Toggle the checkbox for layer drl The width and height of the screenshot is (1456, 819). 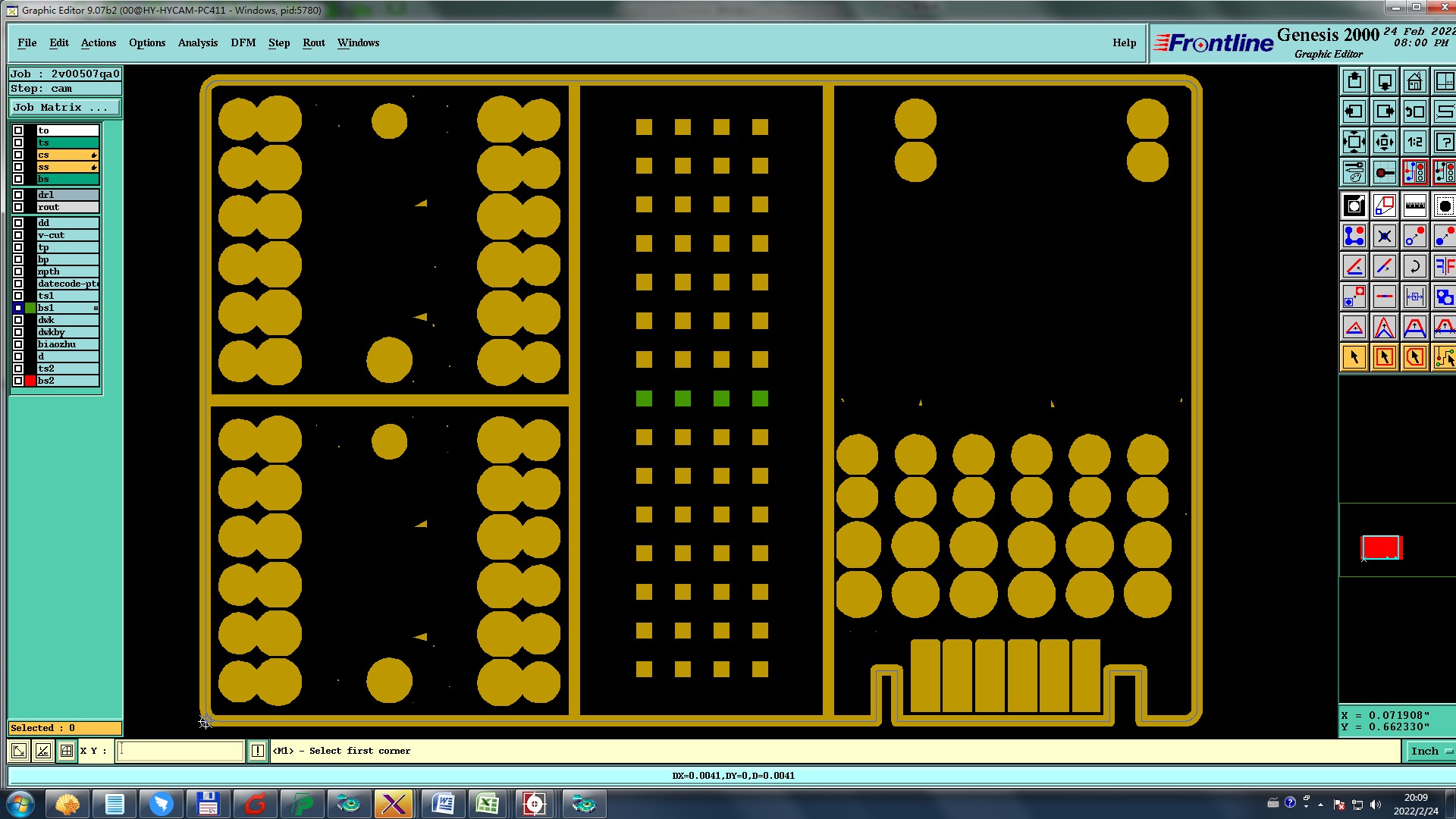click(x=18, y=195)
